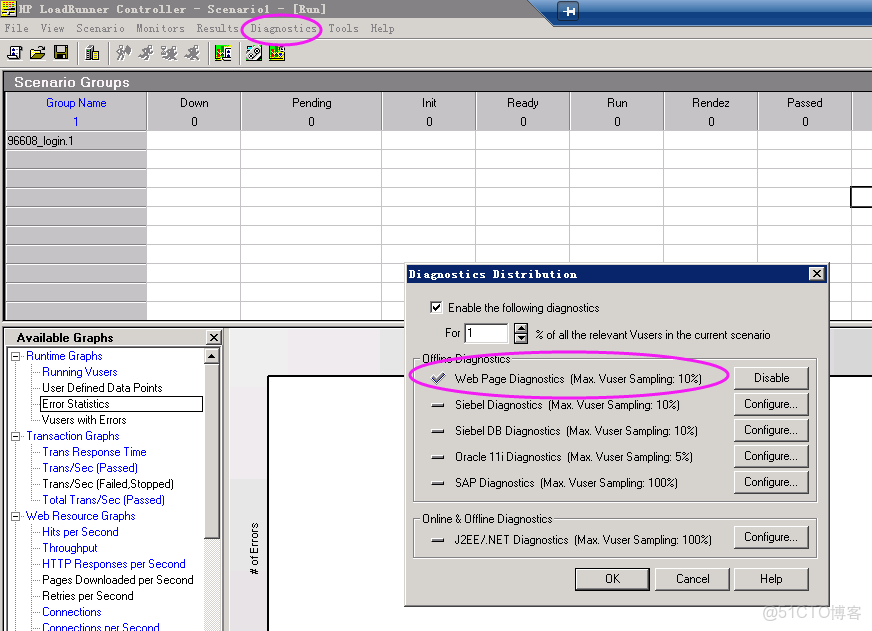Viewport: 872px width, 631px height.
Task: Collapse the Runtime Graphs tree node
Action: (x=16, y=356)
